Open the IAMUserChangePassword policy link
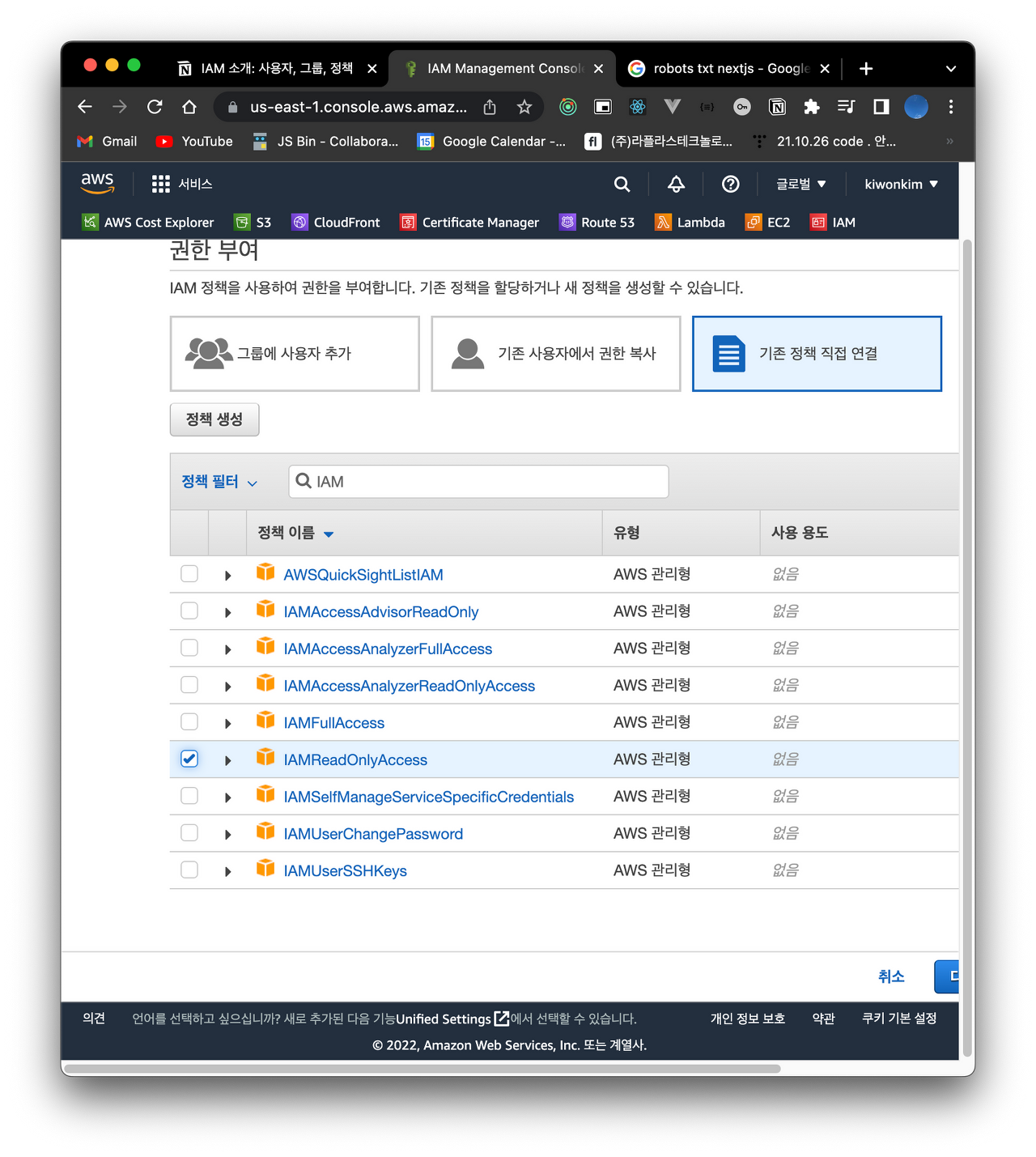The height and width of the screenshot is (1157, 1036). click(x=373, y=834)
